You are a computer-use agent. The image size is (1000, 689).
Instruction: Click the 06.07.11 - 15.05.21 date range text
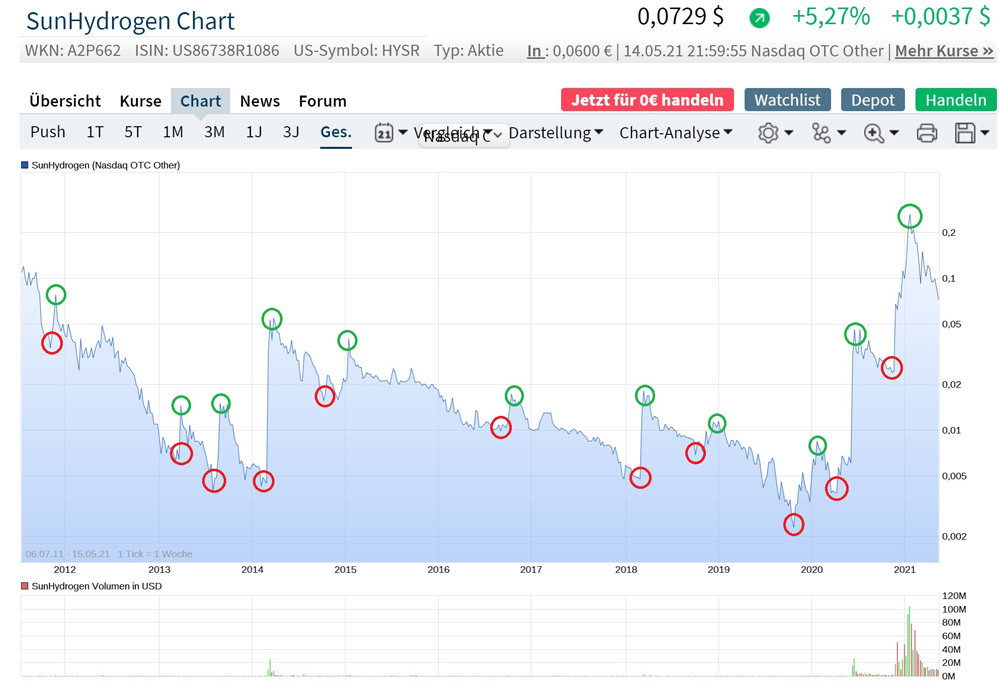pos(68,554)
